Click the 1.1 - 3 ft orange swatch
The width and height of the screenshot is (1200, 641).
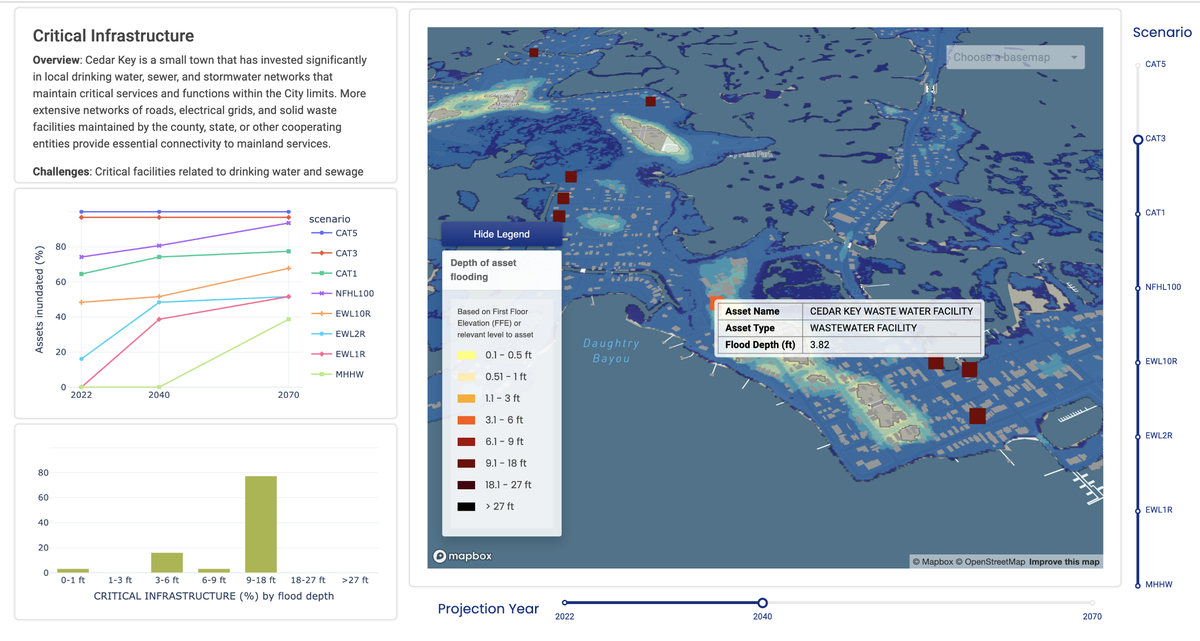click(x=465, y=398)
